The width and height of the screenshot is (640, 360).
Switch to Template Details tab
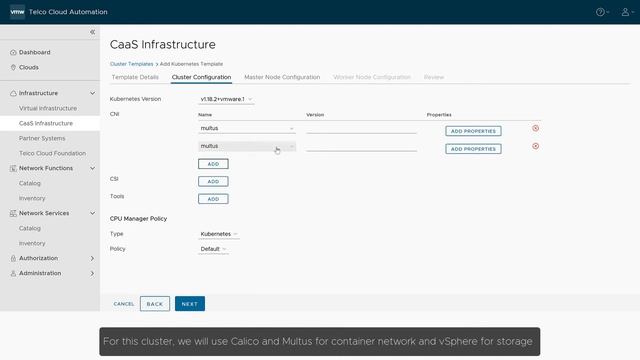(135, 77)
